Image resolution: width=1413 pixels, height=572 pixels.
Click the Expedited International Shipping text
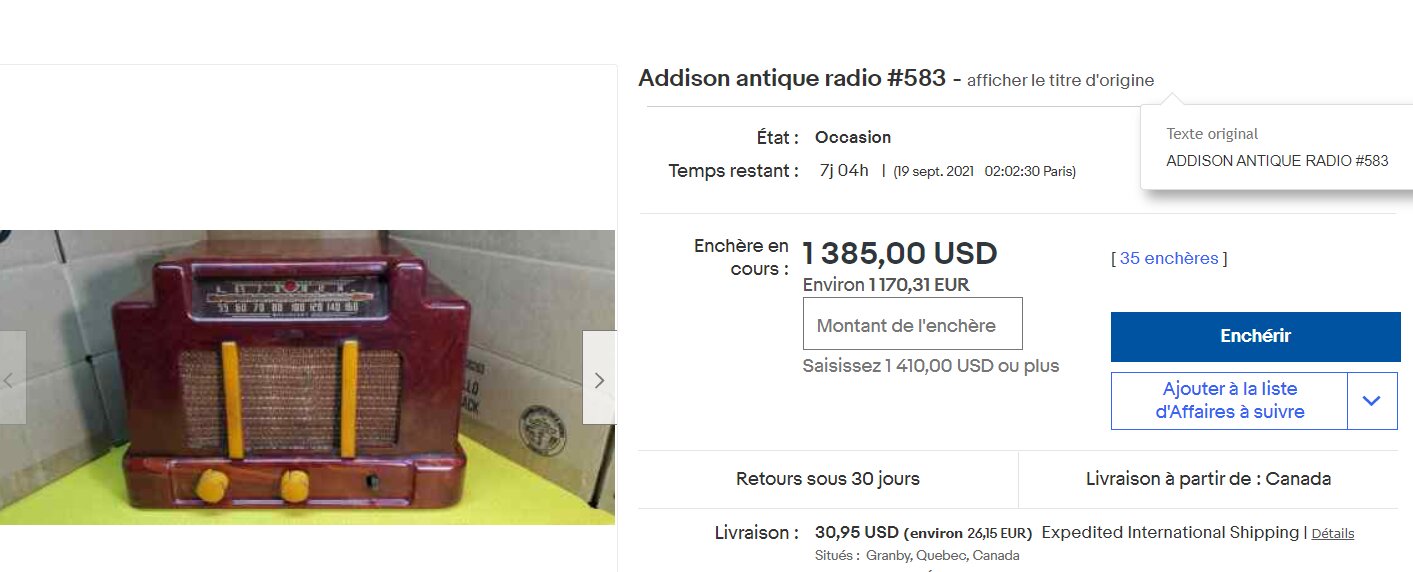tap(1170, 533)
